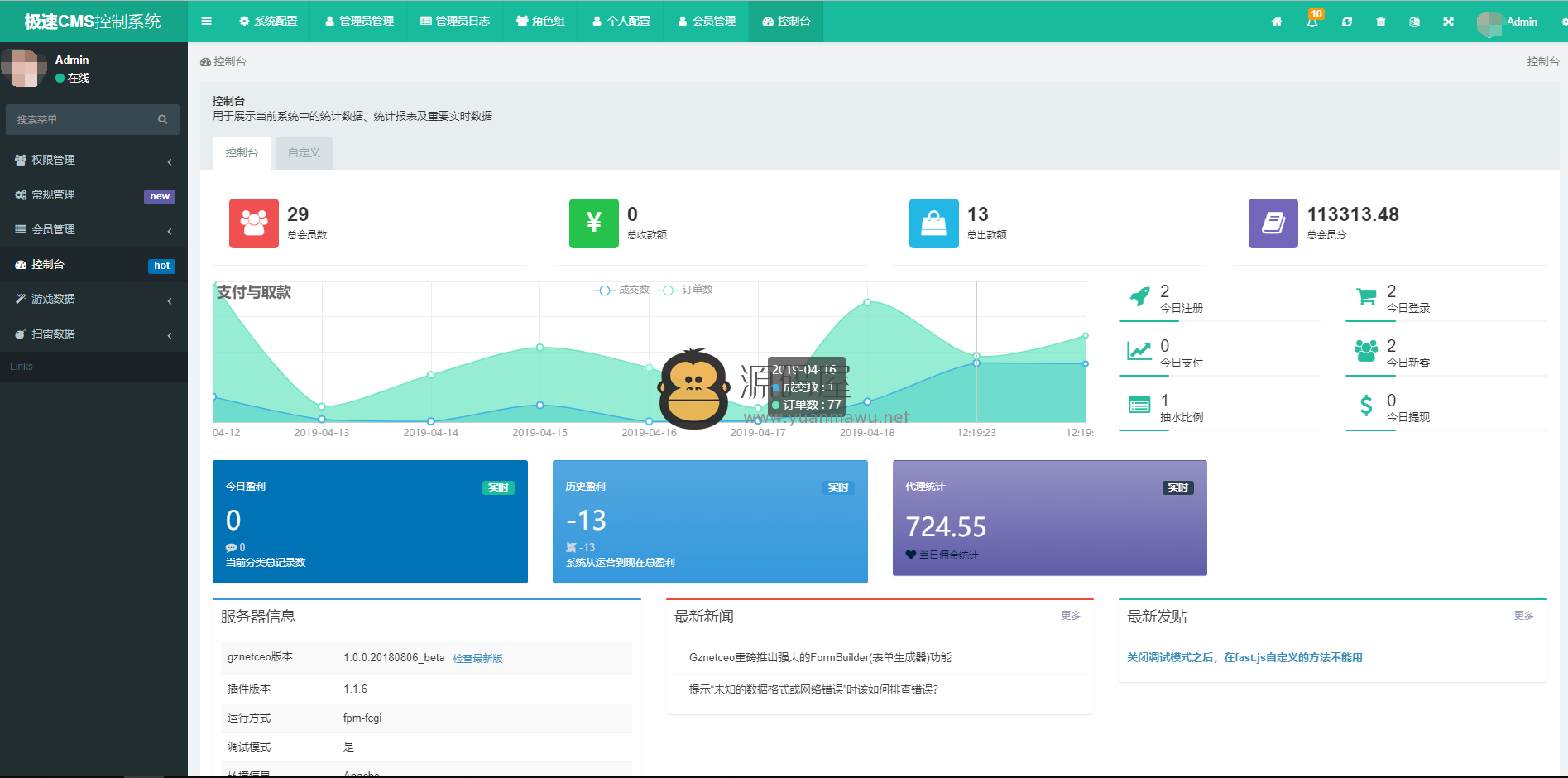Image resolution: width=1568 pixels, height=778 pixels.
Task: Expand 权限管理 in the sidebar
Action: 94,160
